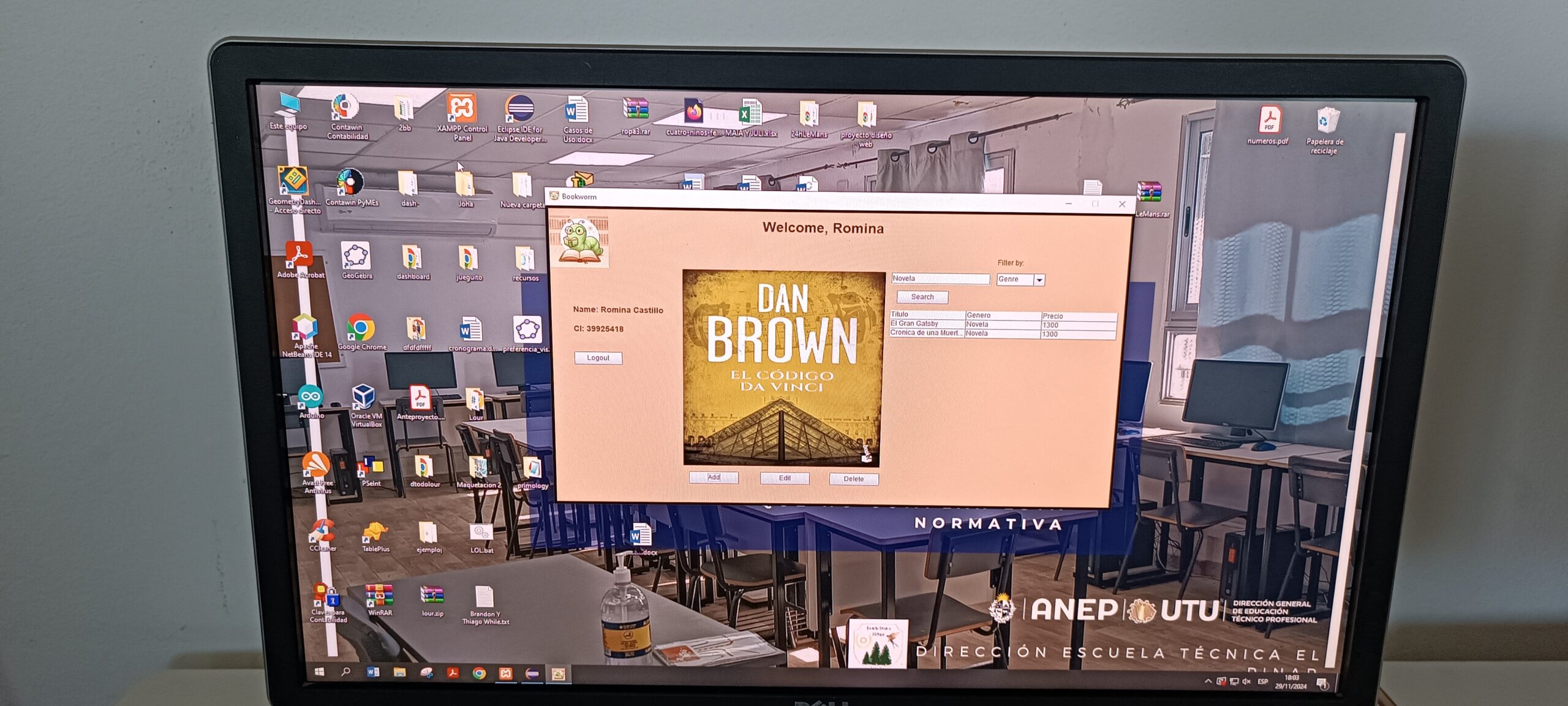Open Apache NetBeans IDE 14 shortcut
1568x706 pixels.
click(x=304, y=328)
